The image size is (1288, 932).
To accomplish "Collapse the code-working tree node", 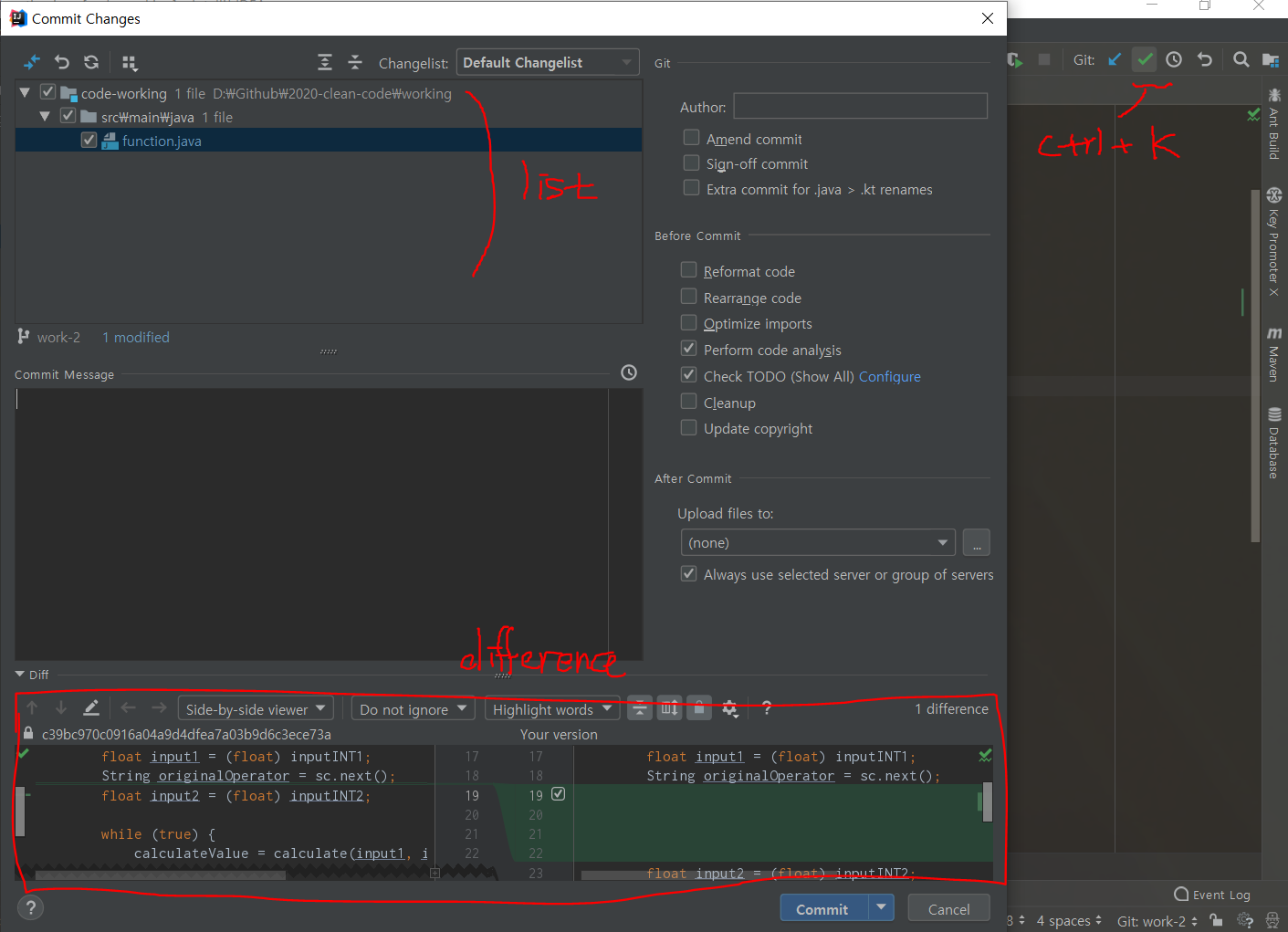I will point(26,93).
